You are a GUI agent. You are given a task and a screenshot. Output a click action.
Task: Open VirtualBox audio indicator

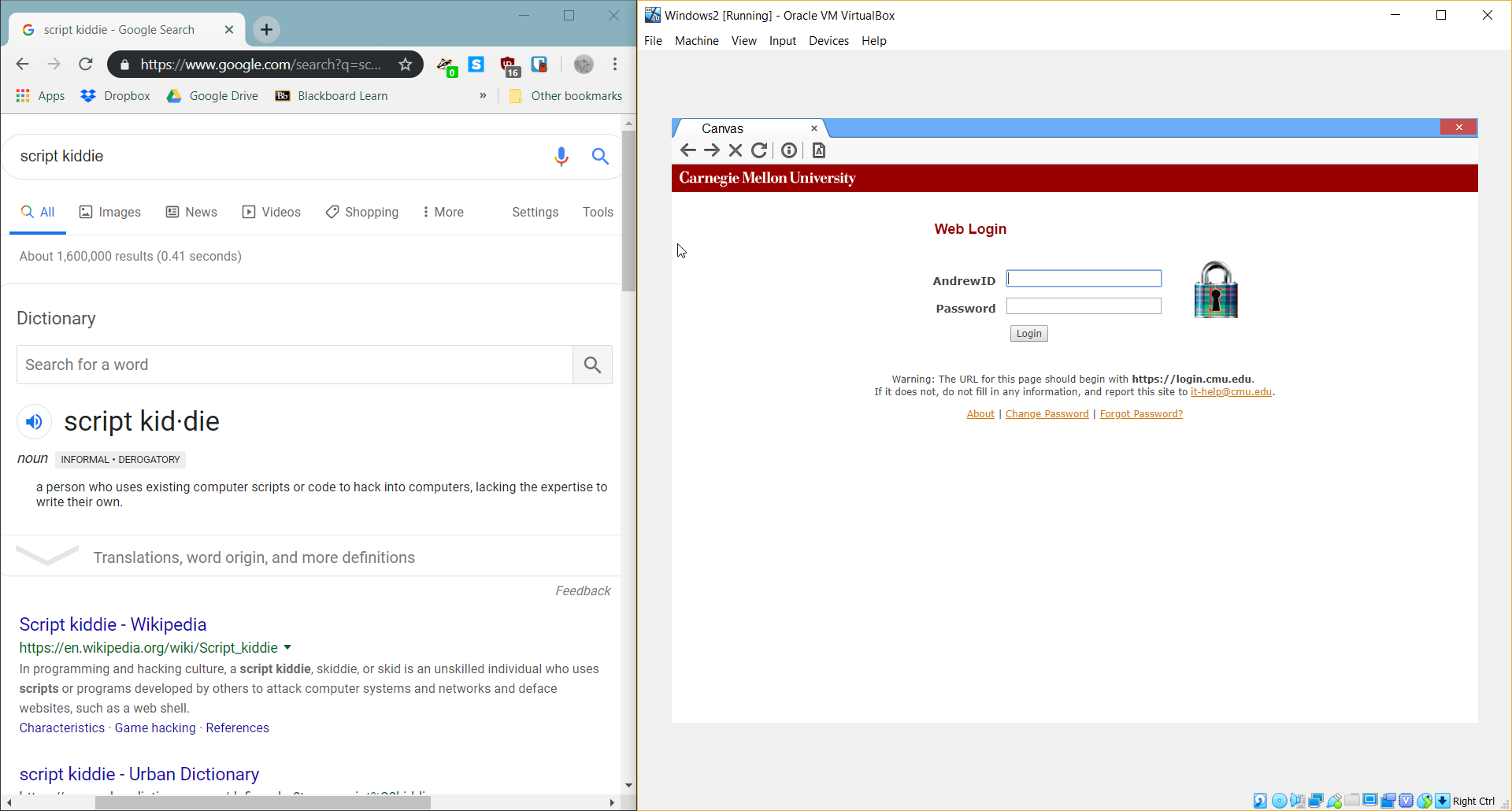tap(1297, 801)
